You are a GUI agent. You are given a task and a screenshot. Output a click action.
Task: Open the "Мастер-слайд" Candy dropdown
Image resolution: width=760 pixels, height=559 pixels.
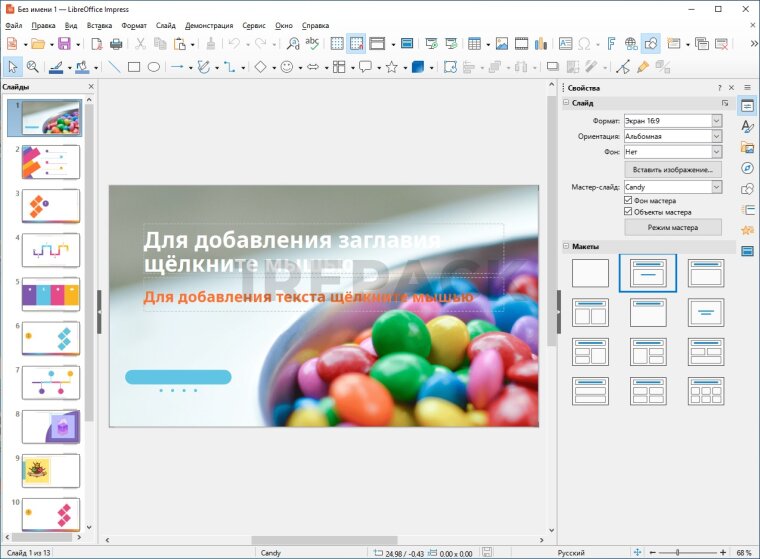click(716, 187)
